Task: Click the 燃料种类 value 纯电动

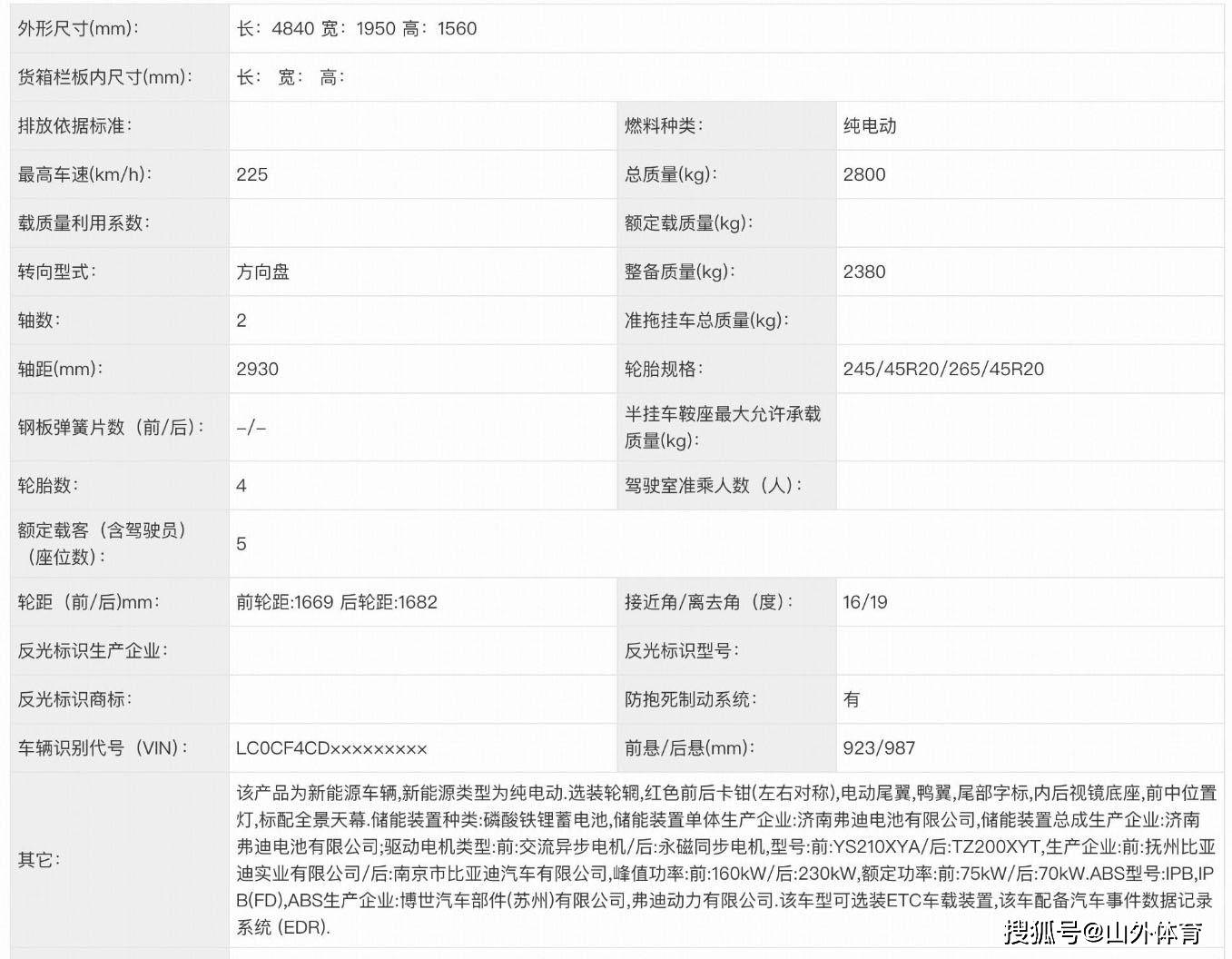Action: [869, 126]
